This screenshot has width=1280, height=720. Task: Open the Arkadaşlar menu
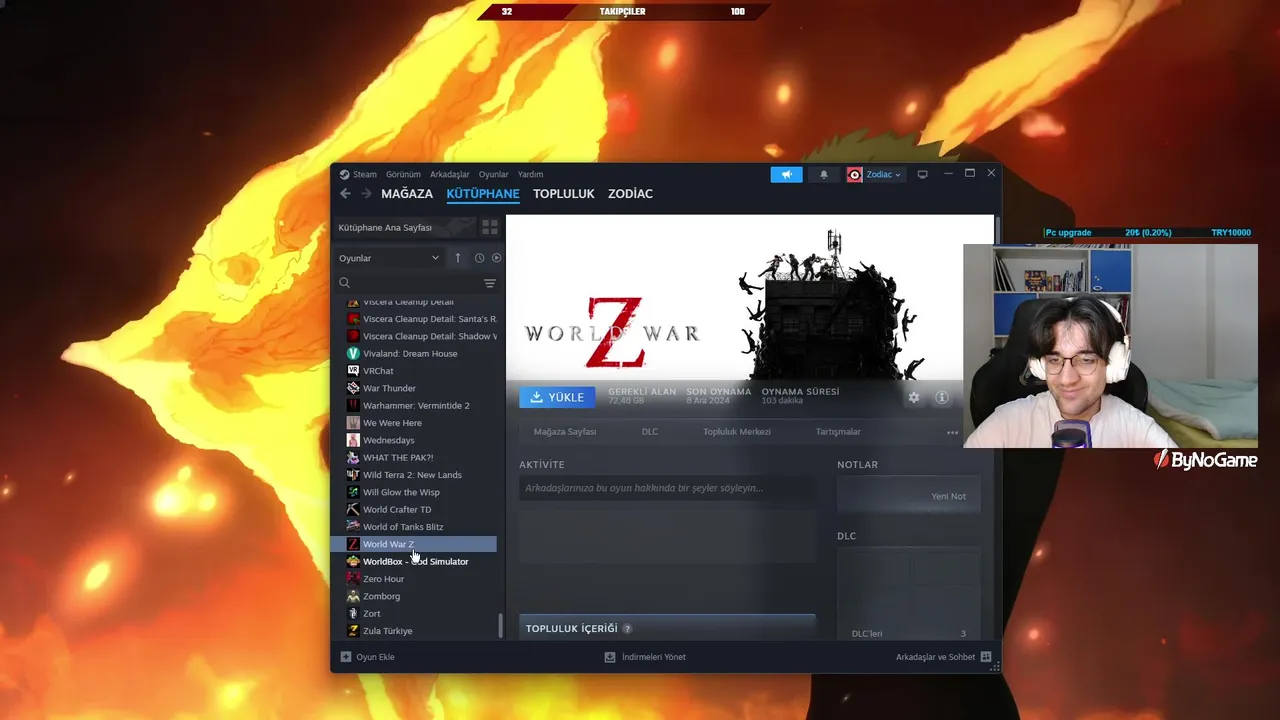click(450, 174)
